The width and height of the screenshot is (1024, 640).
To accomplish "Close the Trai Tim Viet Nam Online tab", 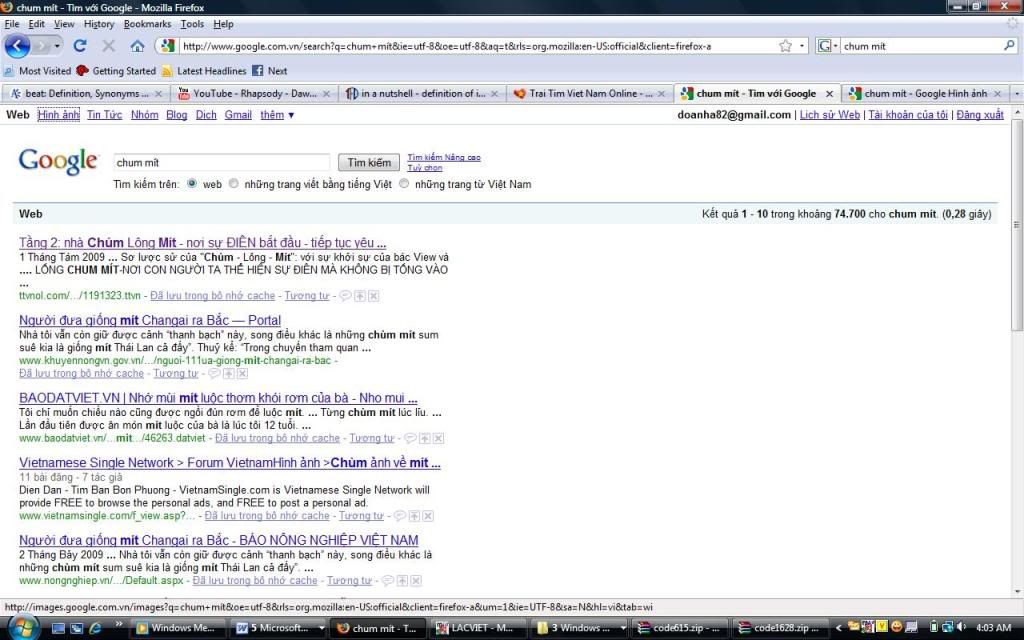I will [x=661, y=94].
